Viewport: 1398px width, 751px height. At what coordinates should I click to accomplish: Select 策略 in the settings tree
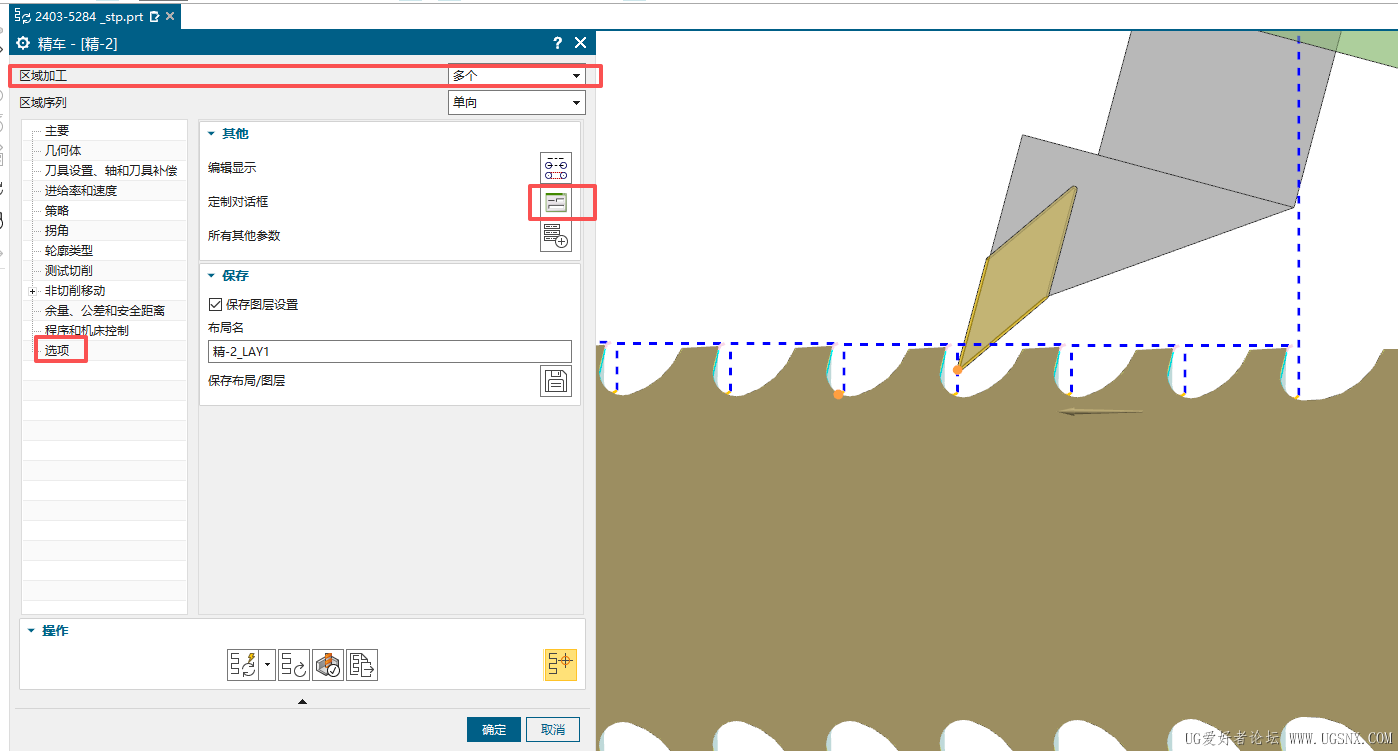coord(57,211)
